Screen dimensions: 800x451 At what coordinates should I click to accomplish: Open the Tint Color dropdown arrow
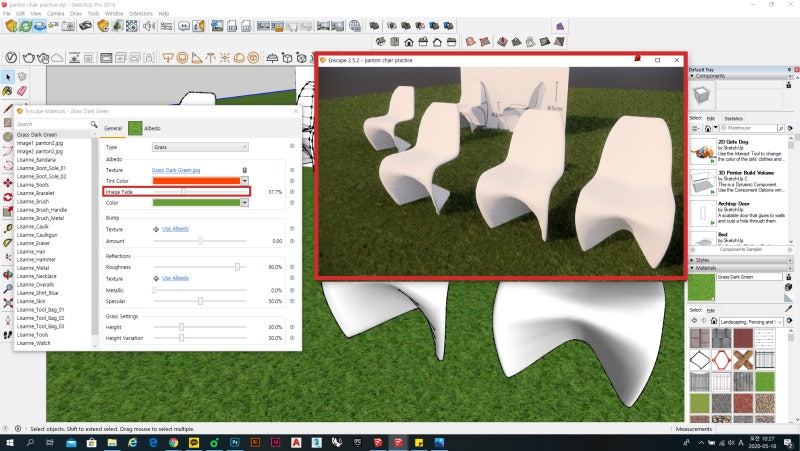click(x=244, y=181)
